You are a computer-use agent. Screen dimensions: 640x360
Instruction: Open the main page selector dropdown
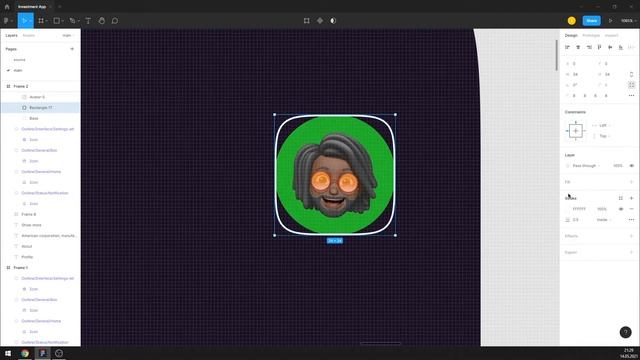68,36
